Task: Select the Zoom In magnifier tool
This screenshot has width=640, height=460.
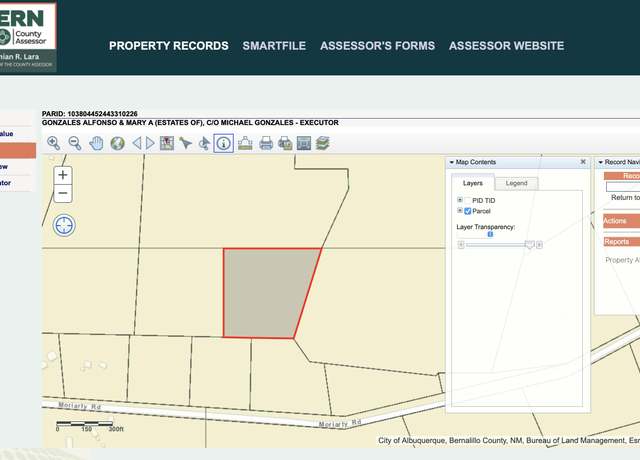Action: tap(53, 143)
